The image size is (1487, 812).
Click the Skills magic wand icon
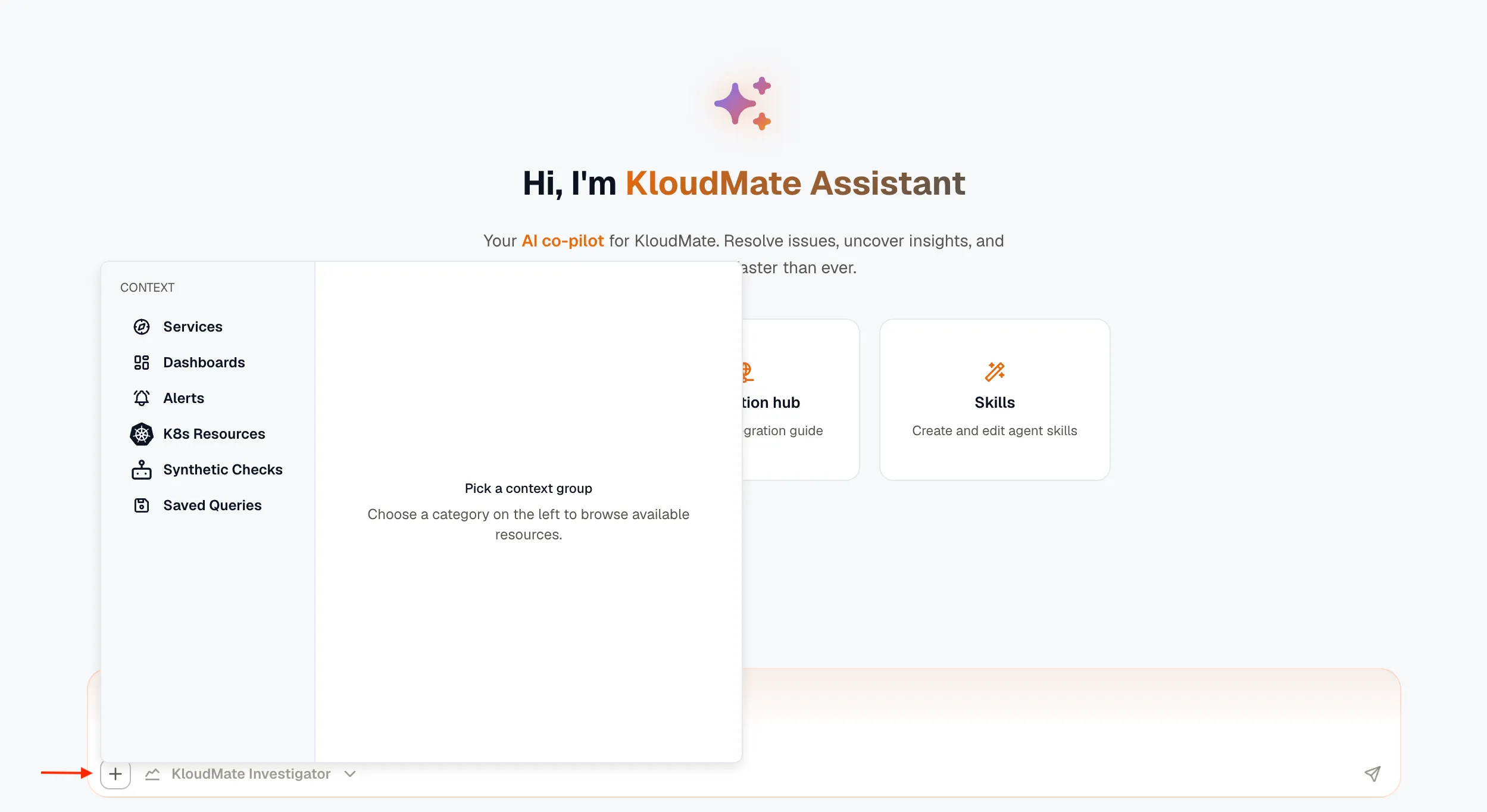point(995,371)
